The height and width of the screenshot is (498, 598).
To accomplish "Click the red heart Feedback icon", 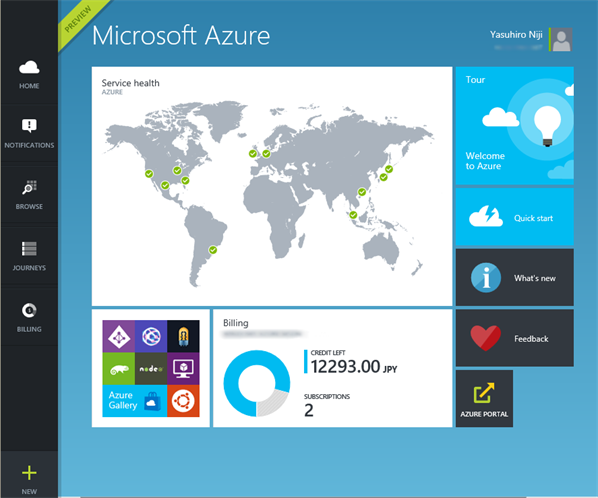I will [485, 338].
